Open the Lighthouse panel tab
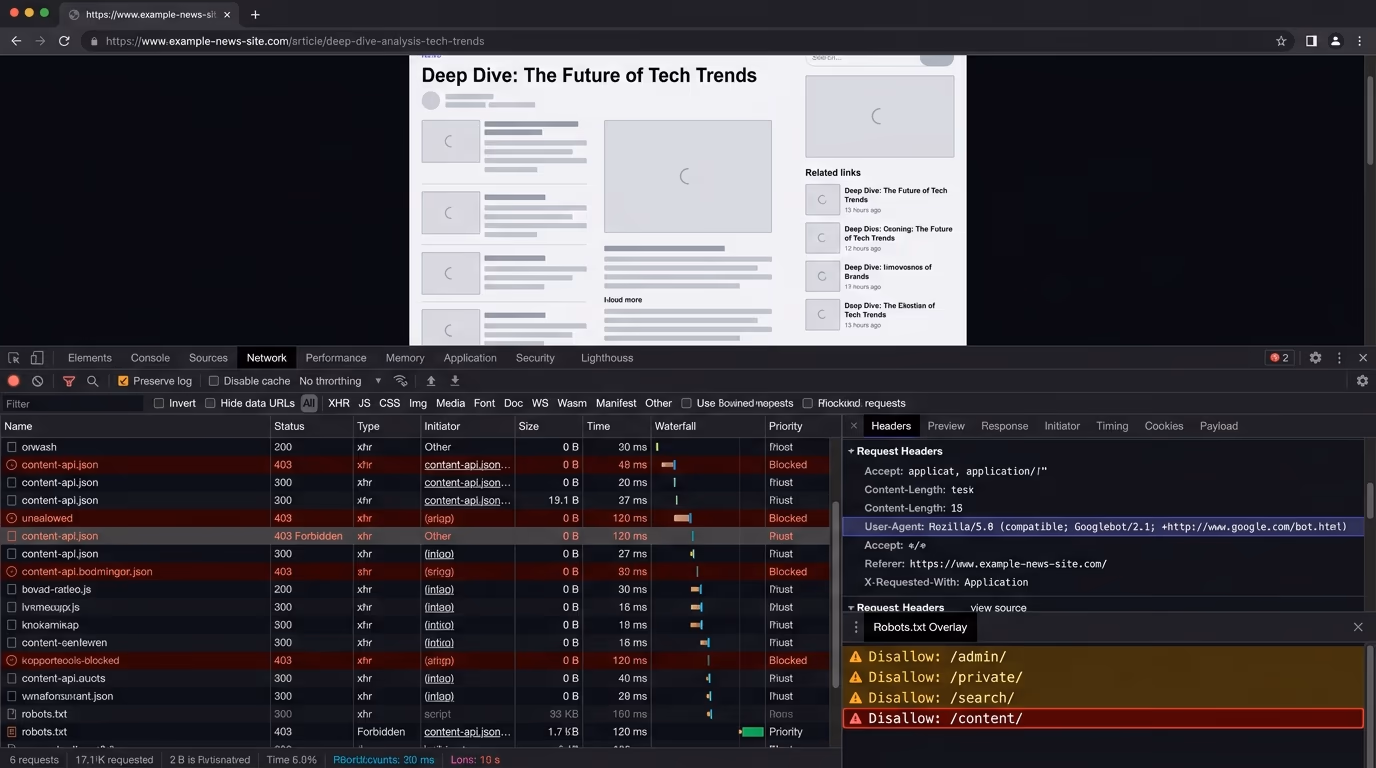This screenshot has height=768, width=1376. pos(607,358)
